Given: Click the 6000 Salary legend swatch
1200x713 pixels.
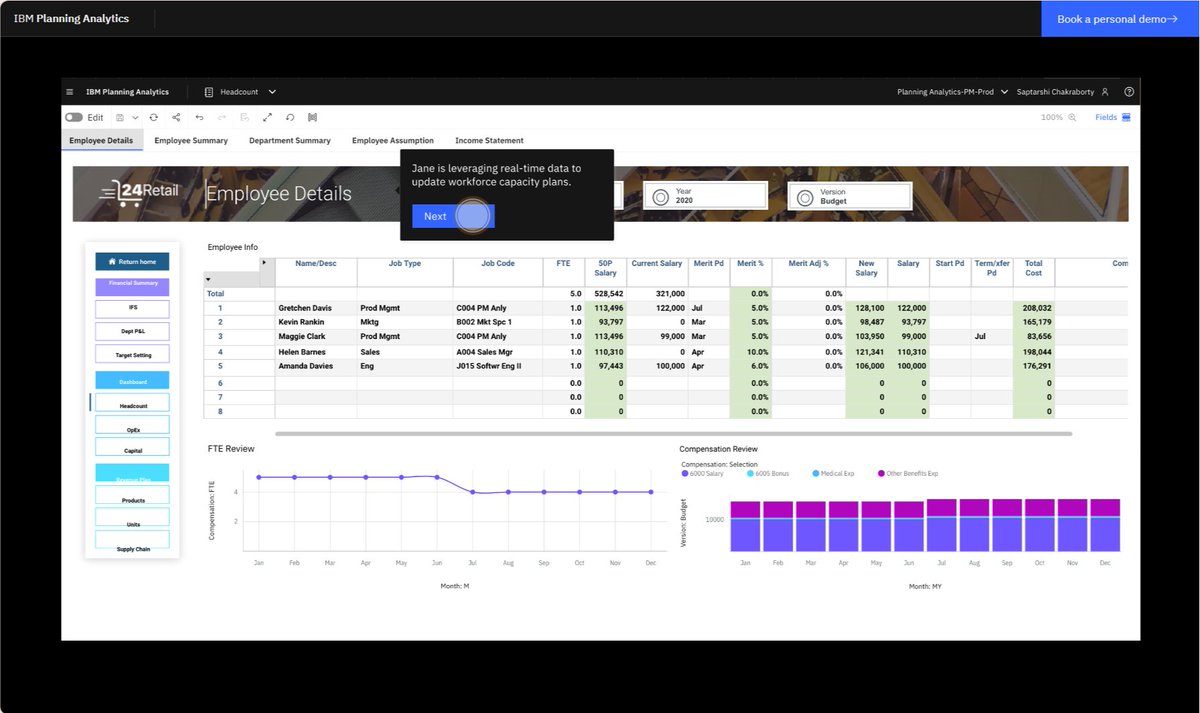Looking at the screenshot, I should pos(685,473).
